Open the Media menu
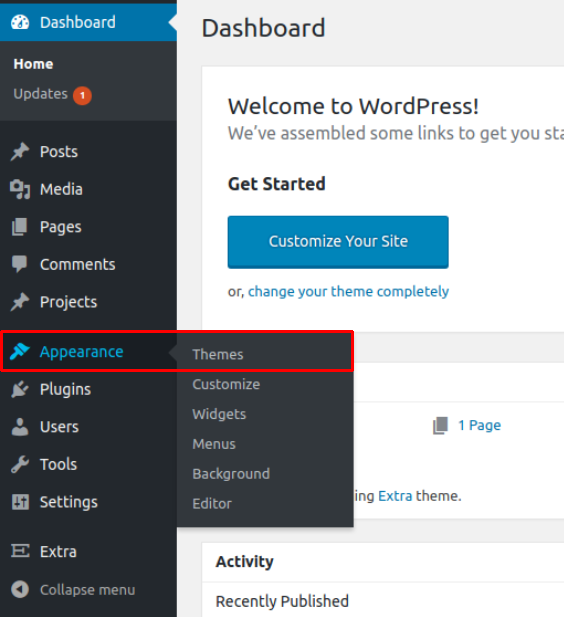 point(88,189)
